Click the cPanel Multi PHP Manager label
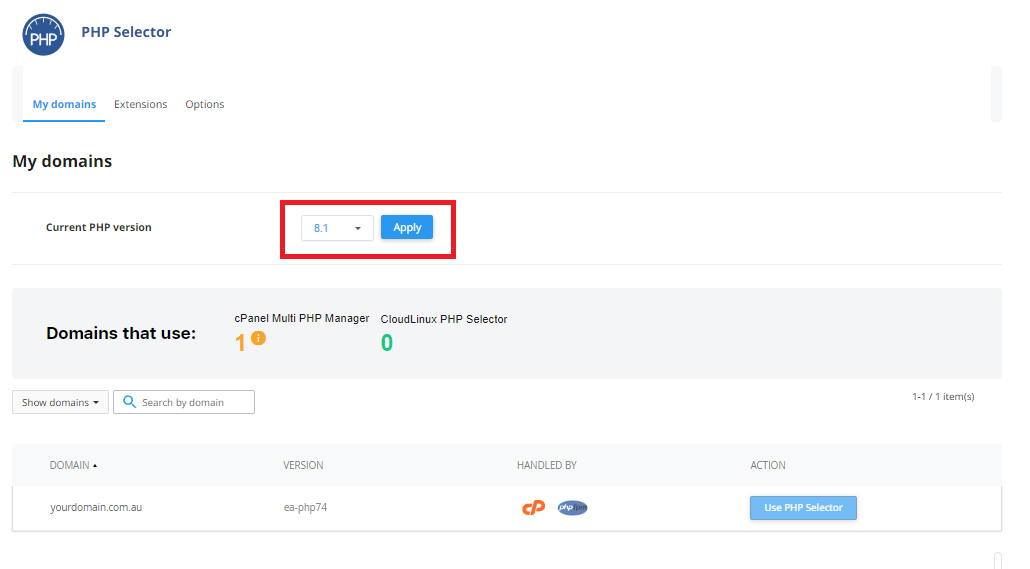 tap(302, 318)
